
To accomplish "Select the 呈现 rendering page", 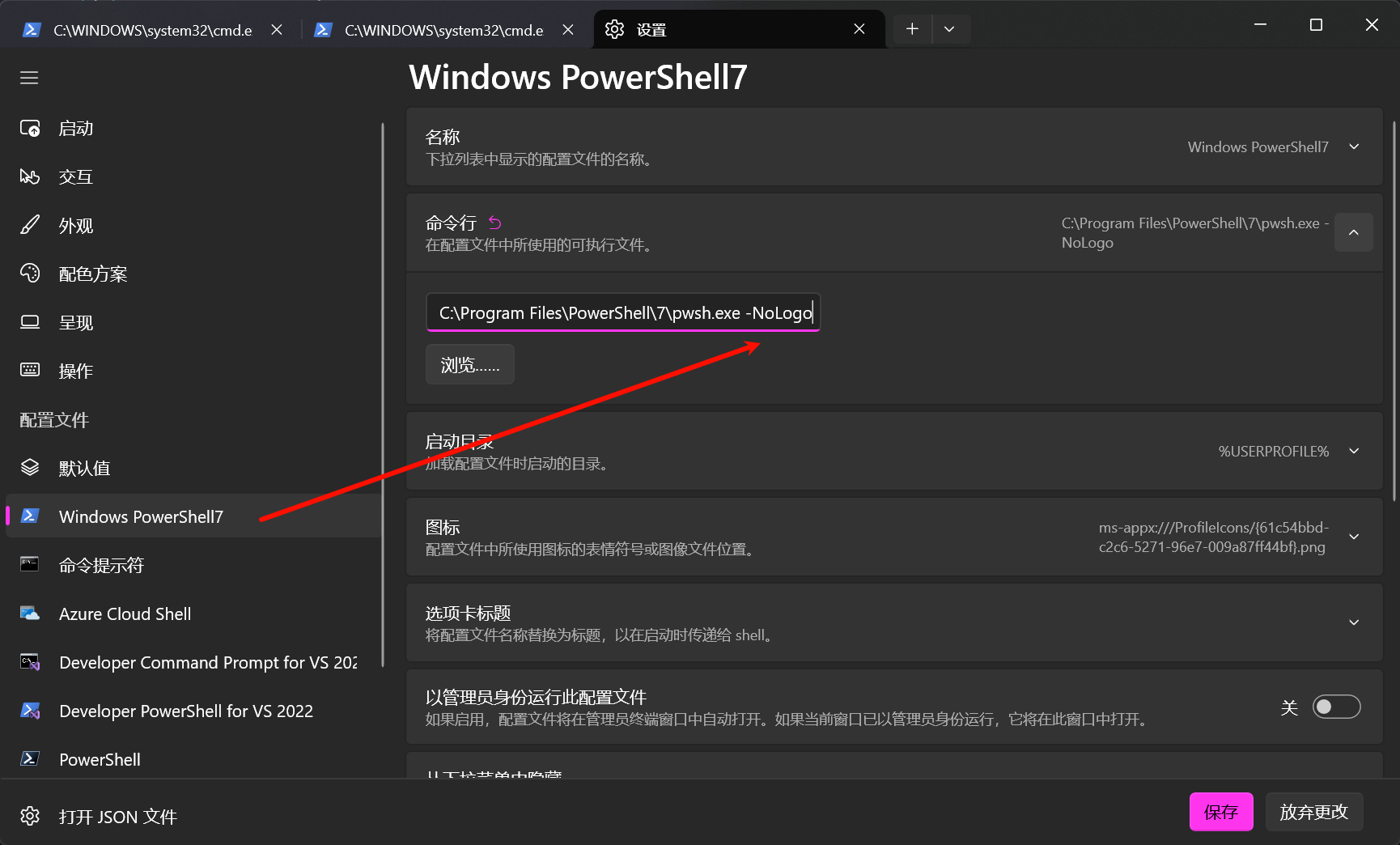I will point(193,322).
